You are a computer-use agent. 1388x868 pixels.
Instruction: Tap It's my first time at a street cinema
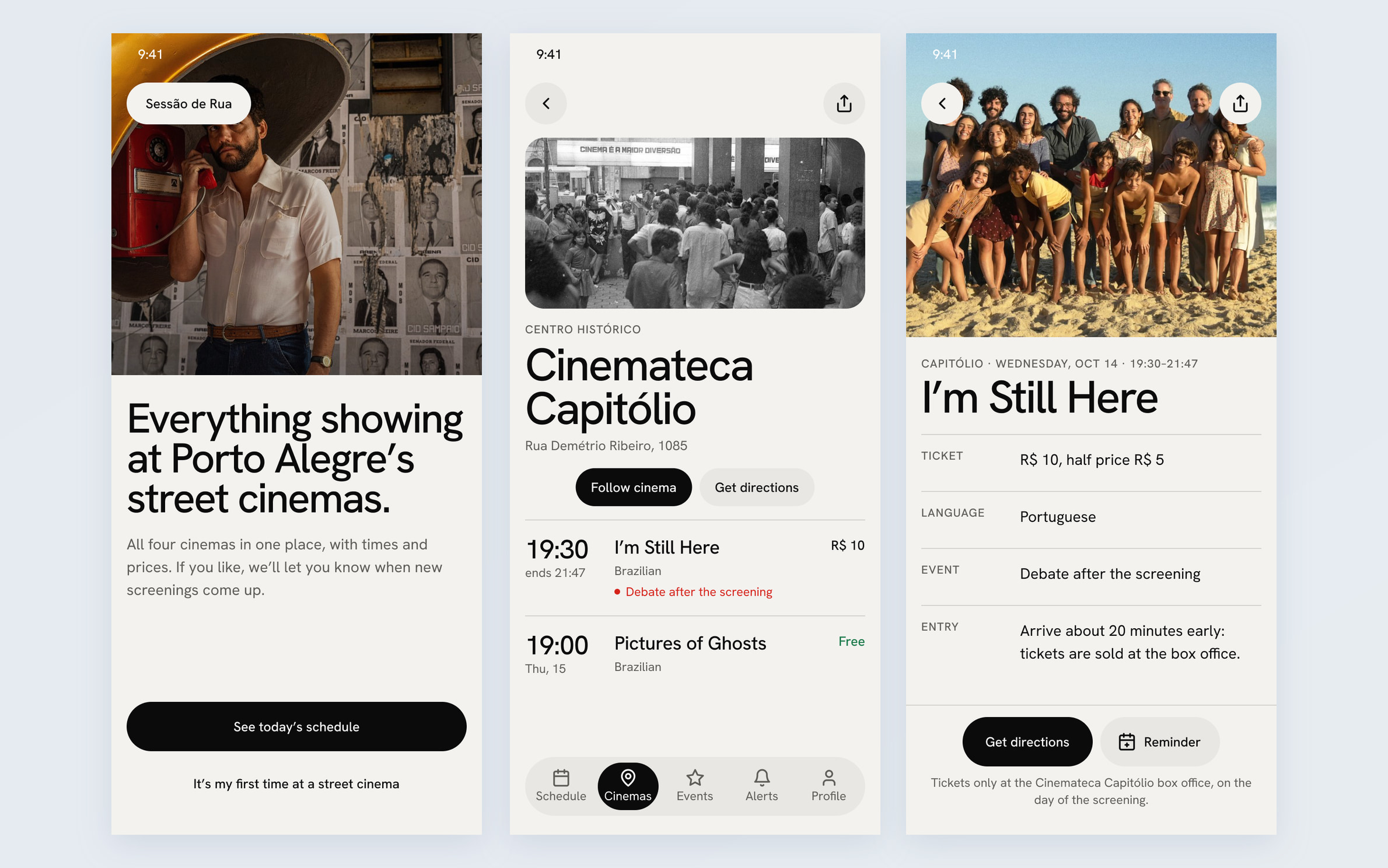coord(296,783)
